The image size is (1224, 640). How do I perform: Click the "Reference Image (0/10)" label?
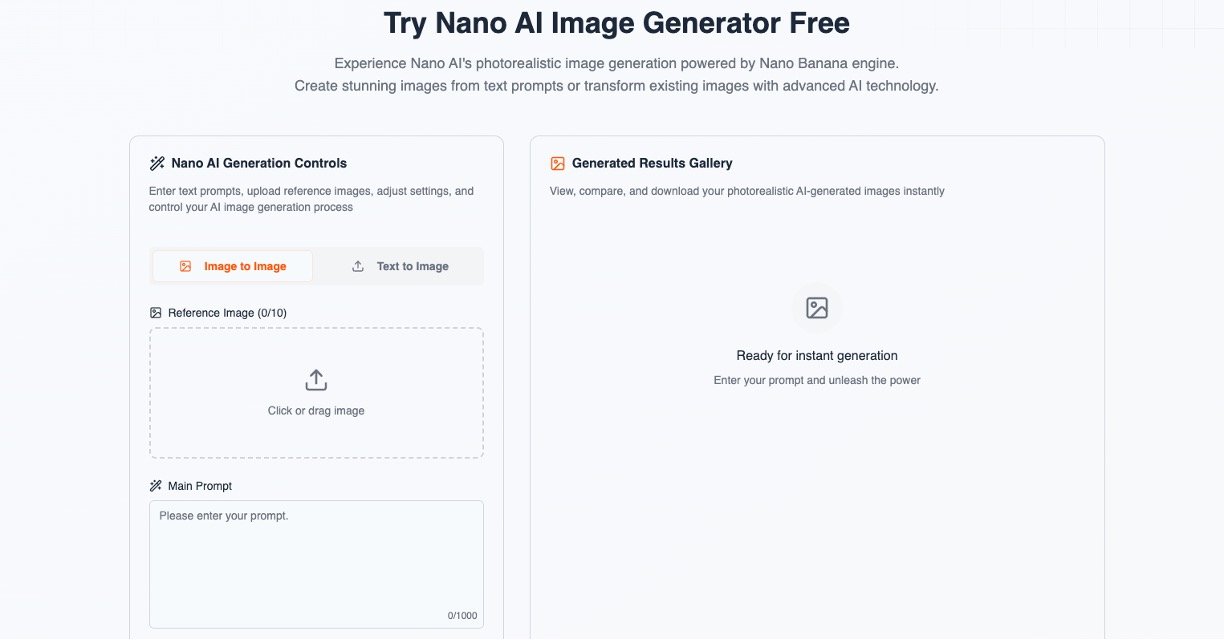pyautogui.click(x=227, y=313)
